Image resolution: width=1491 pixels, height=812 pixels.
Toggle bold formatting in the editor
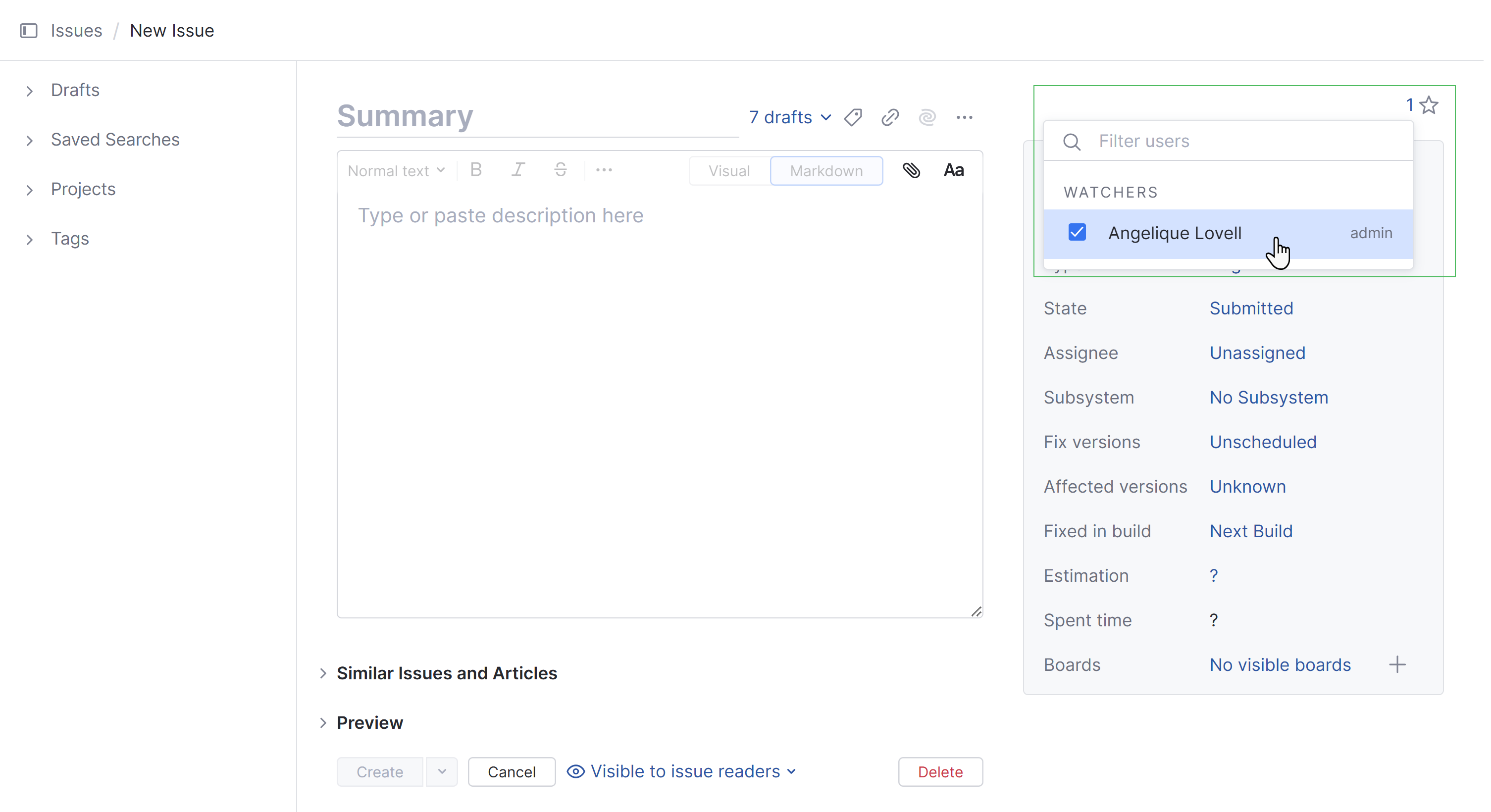click(x=476, y=170)
